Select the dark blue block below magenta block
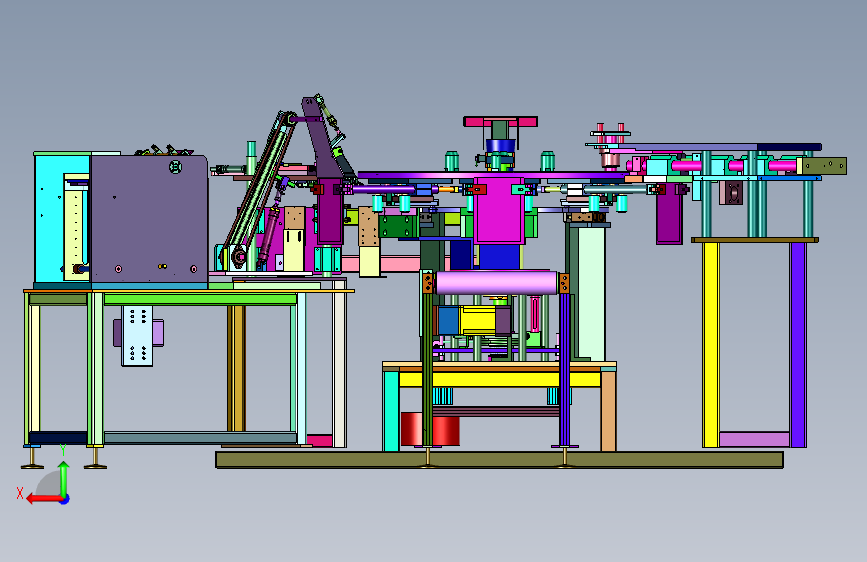 499,257
